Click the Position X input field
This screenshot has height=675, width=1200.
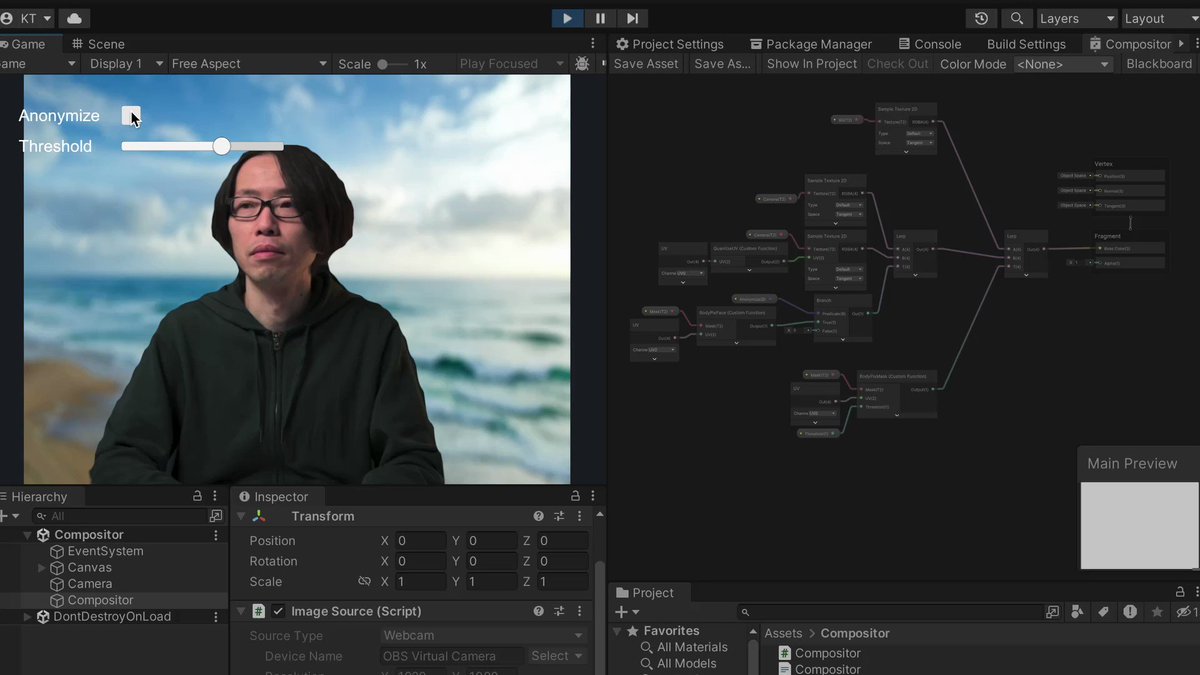click(x=420, y=540)
